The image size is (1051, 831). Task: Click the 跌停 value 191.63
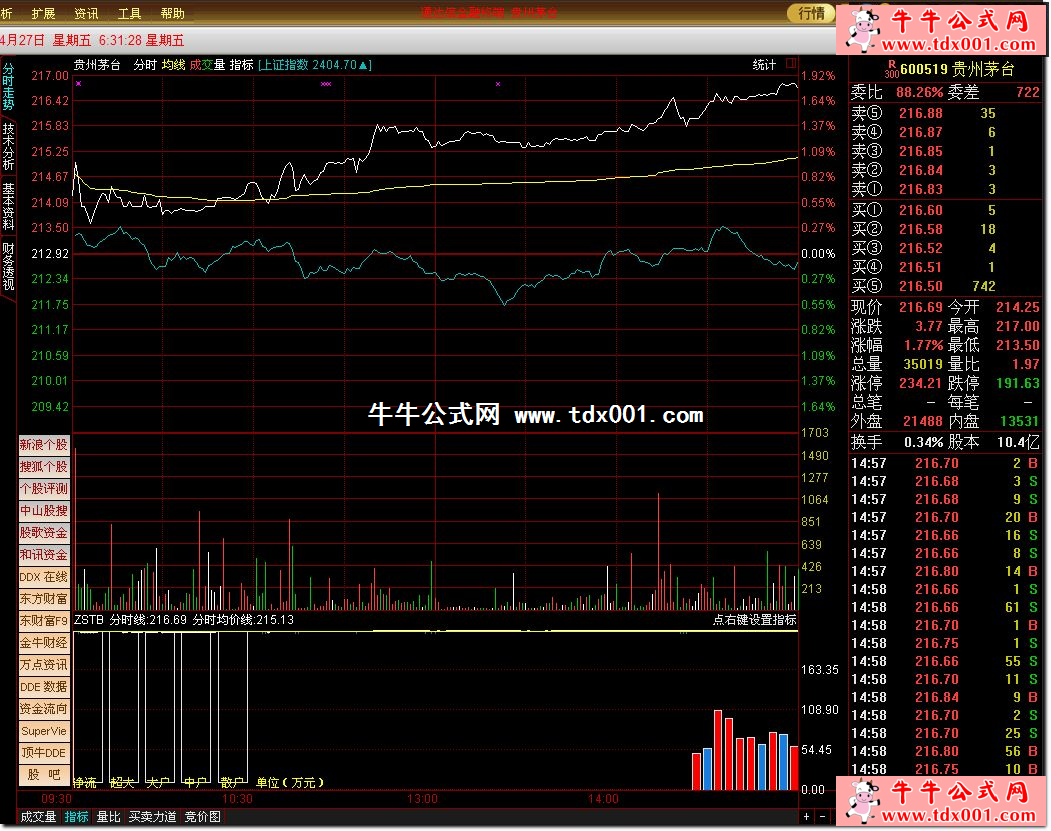pos(1017,383)
